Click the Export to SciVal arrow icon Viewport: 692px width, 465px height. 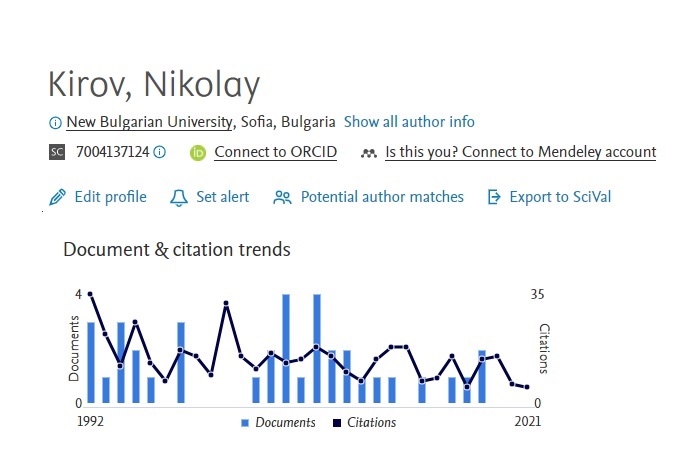(x=493, y=197)
